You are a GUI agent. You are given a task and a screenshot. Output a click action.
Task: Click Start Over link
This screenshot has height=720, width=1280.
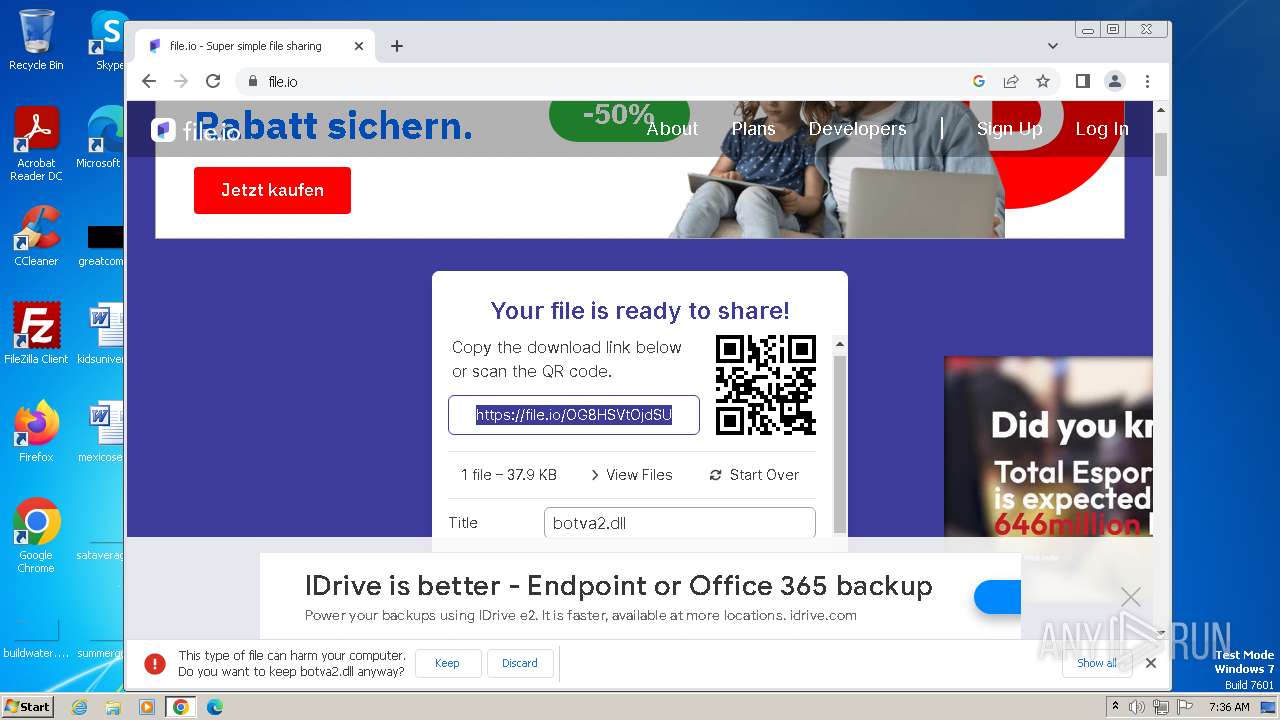pyautogui.click(x=754, y=475)
